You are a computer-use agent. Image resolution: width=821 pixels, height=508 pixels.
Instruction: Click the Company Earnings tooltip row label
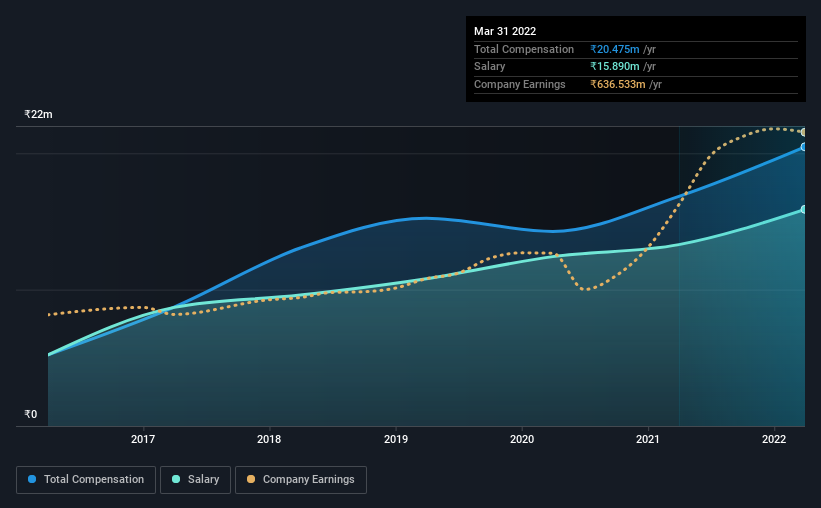pos(519,84)
